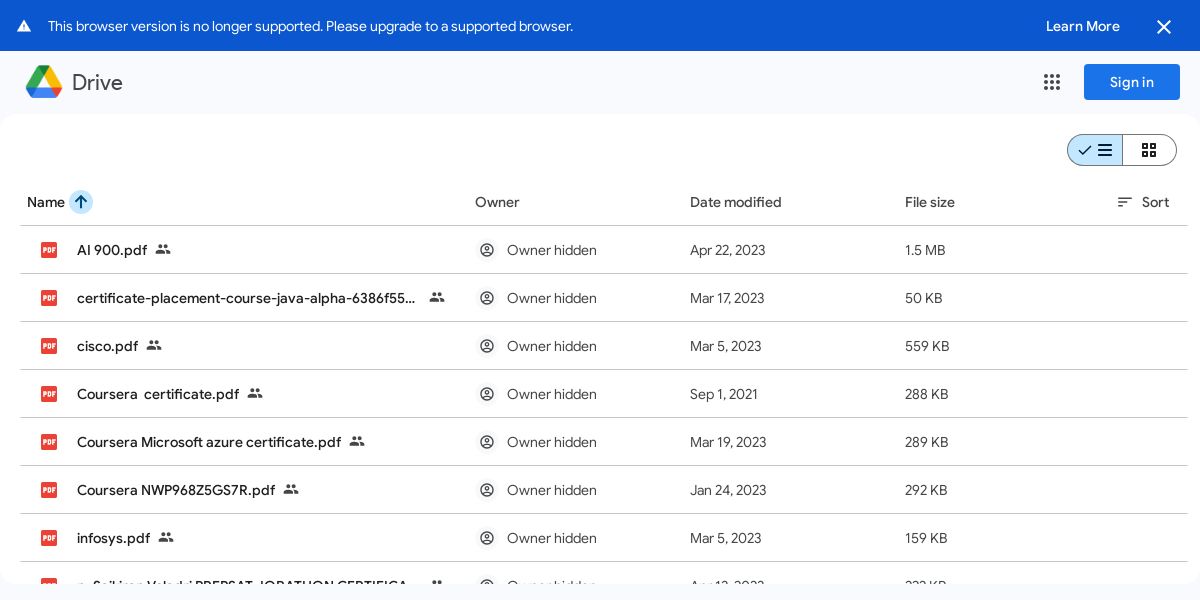
Task: Open the Google apps grid
Action: click(x=1052, y=82)
